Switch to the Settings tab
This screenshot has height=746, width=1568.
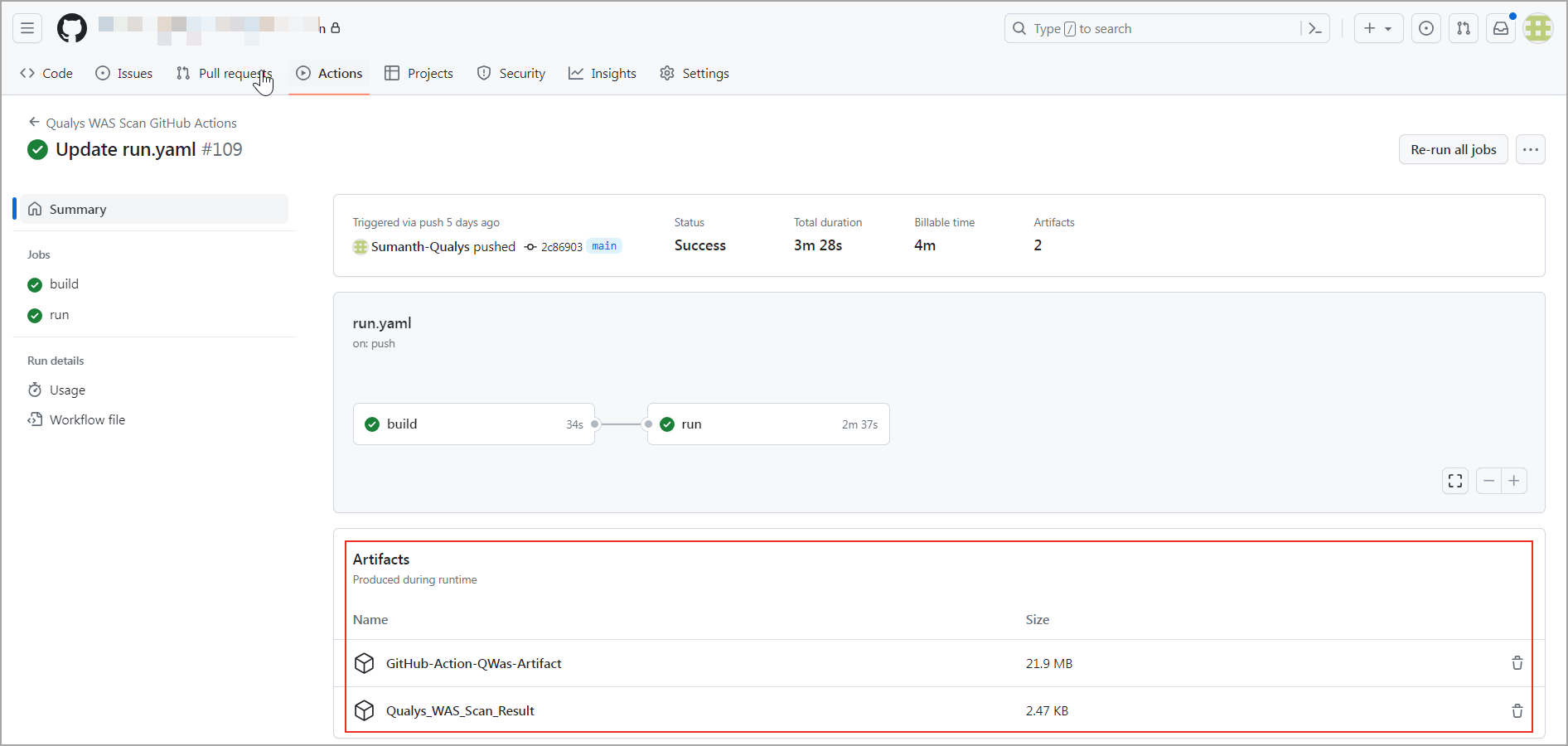pyautogui.click(x=694, y=74)
